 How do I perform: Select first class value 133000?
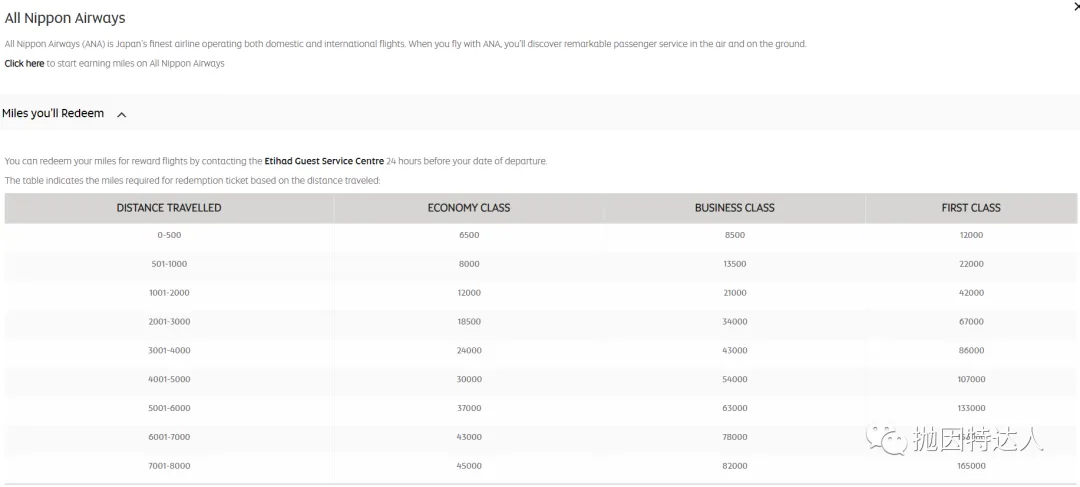pos(971,408)
